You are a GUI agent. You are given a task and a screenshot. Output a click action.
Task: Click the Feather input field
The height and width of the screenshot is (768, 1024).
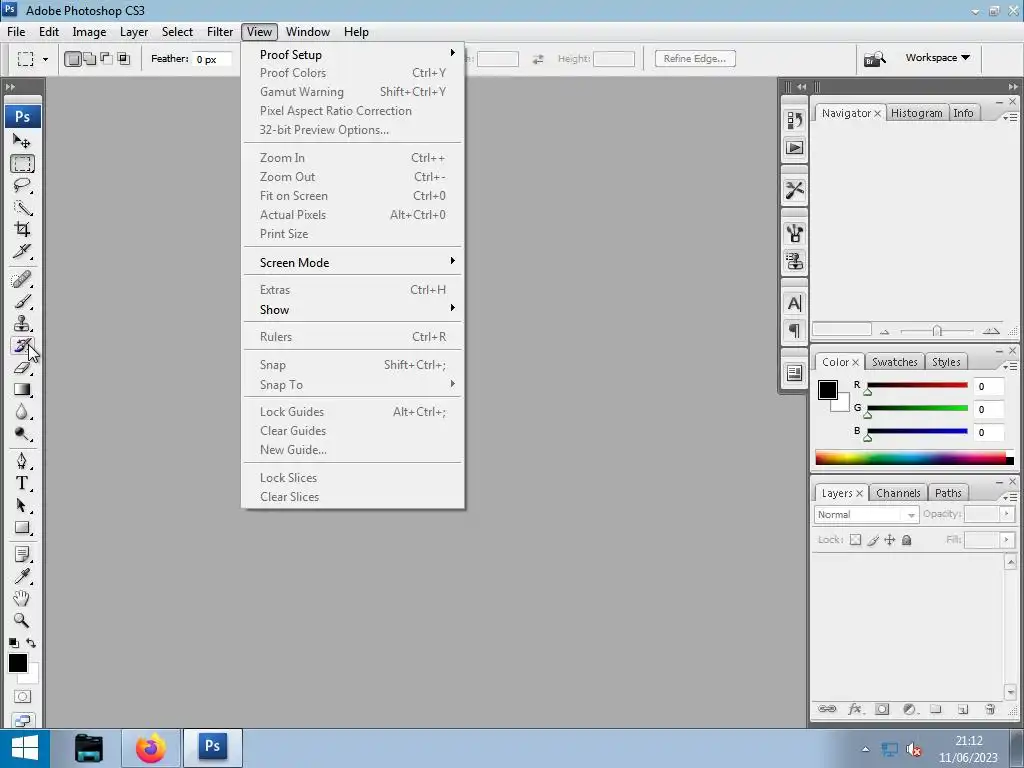212,59
